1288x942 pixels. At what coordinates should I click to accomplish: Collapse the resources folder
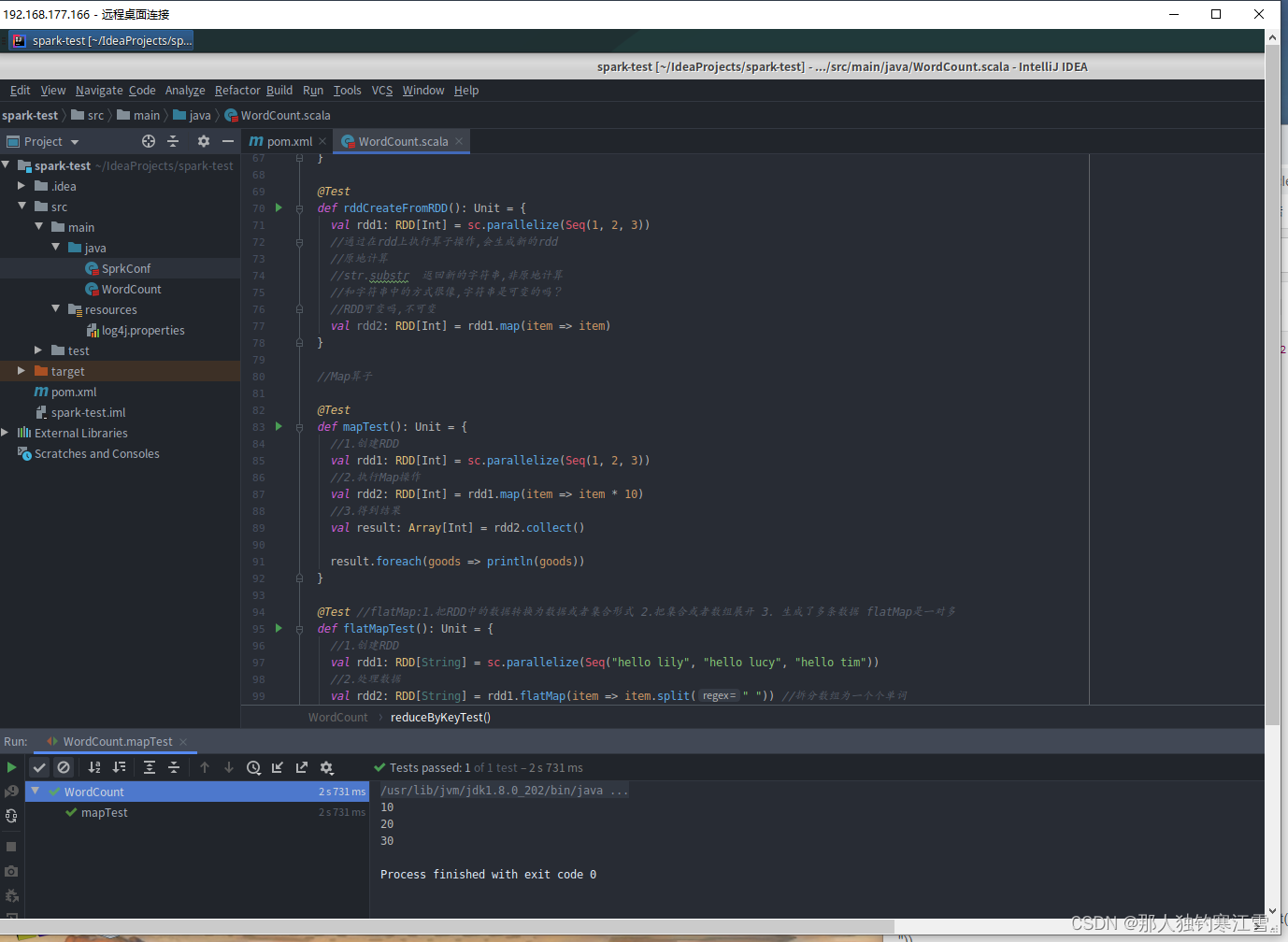[x=55, y=308]
